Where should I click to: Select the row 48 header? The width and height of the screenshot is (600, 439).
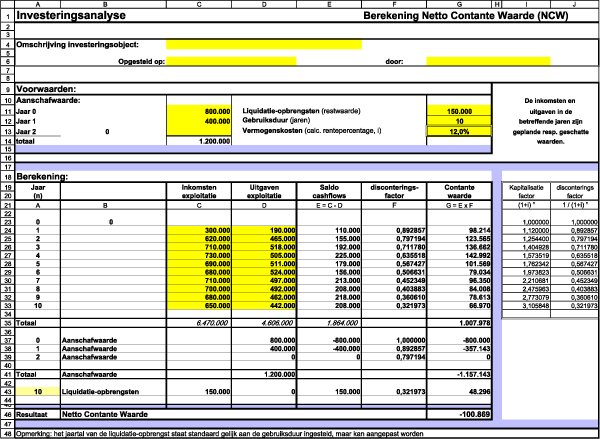[x=7, y=434]
